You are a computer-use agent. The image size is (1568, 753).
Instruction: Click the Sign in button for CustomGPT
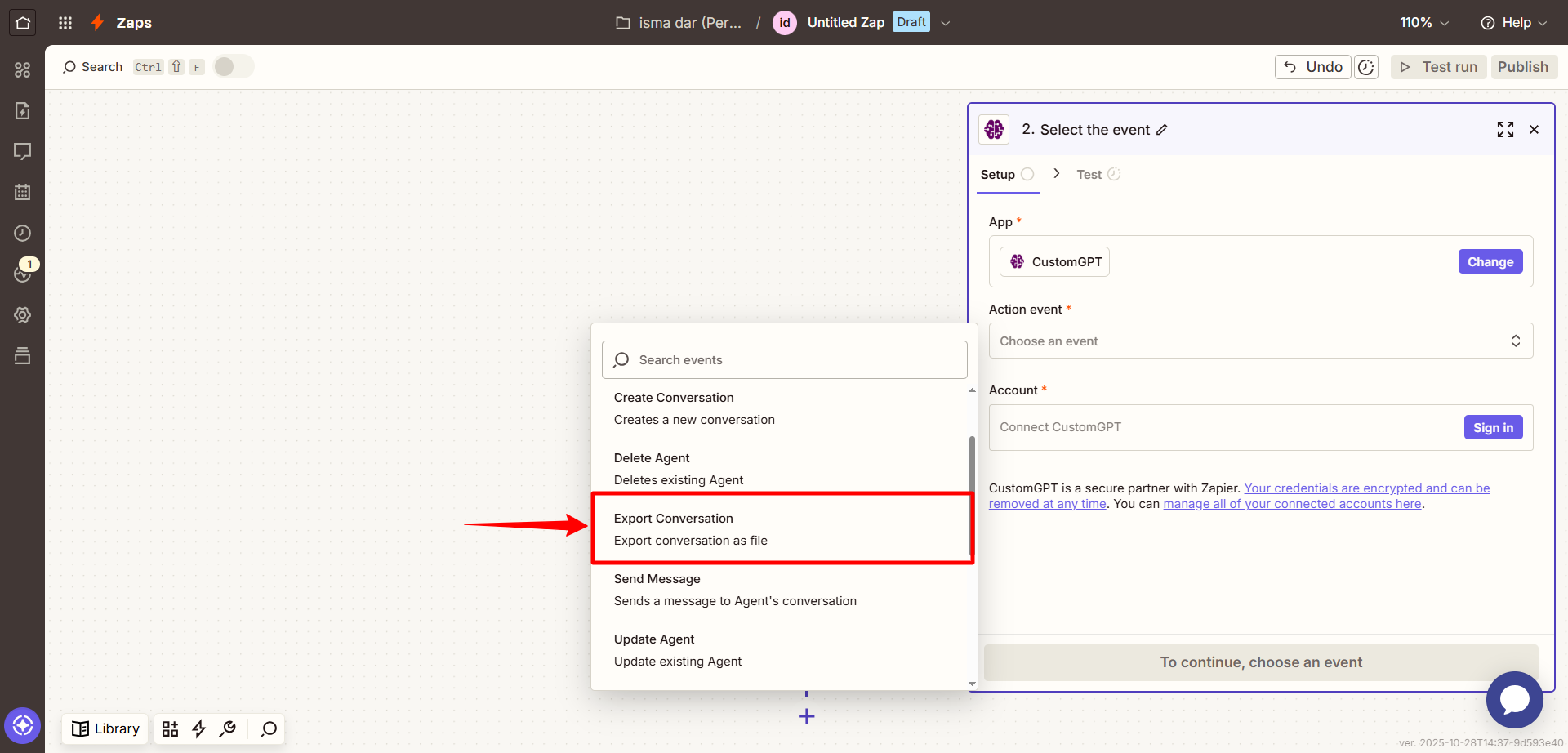(1493, 427)
